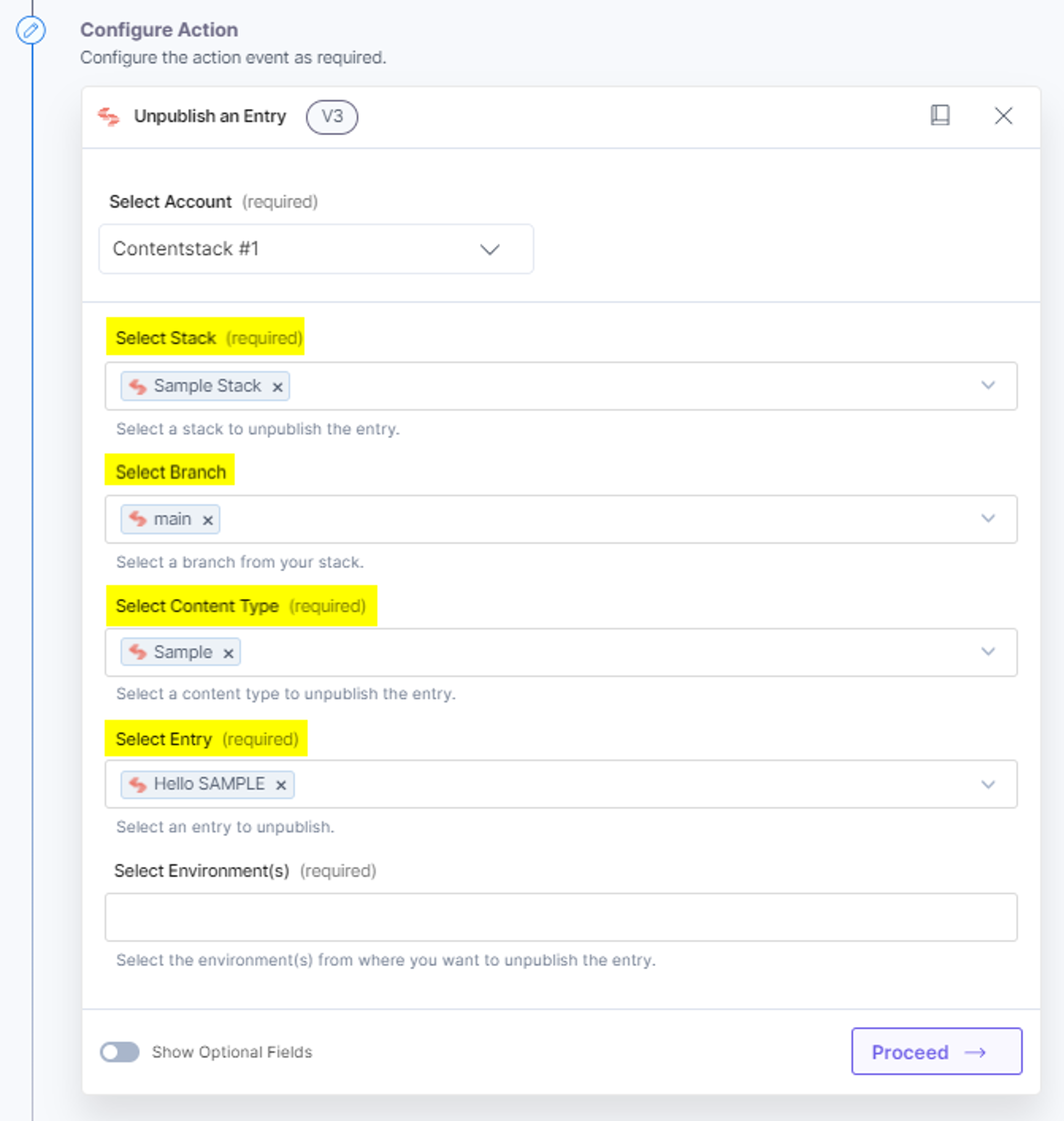Expand the Select Branch dropdown arrow
Viewport: 1064px width, 1121px height.
click(x=988, y=519)
